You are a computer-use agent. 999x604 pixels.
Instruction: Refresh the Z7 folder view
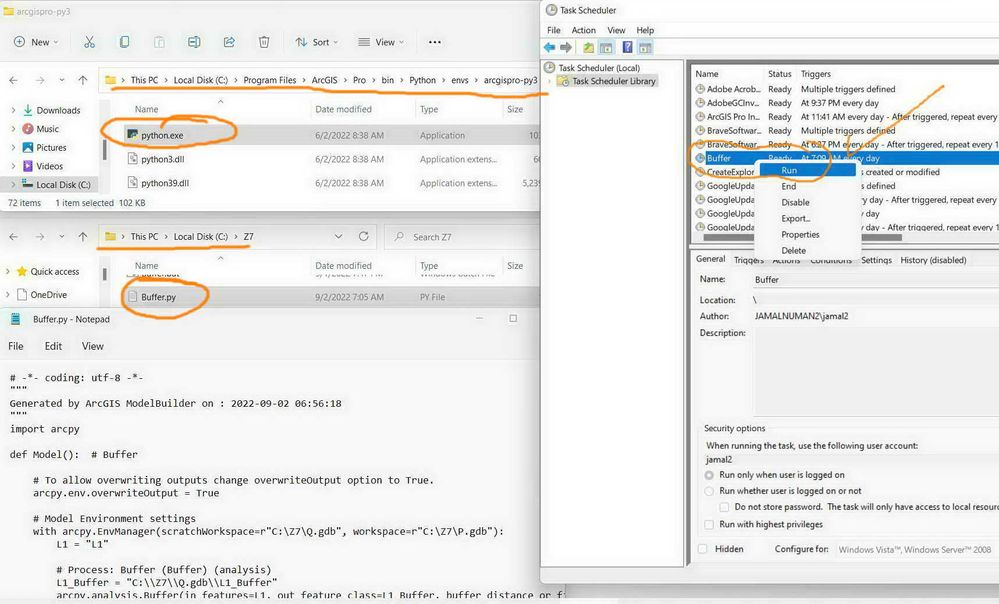pos(363,236)
